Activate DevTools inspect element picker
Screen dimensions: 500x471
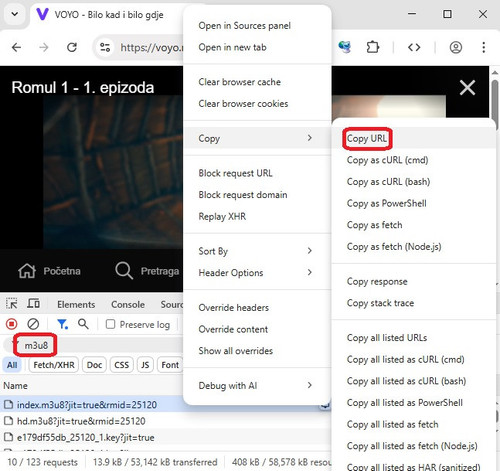pyautogui.click(x=12, y=304)
